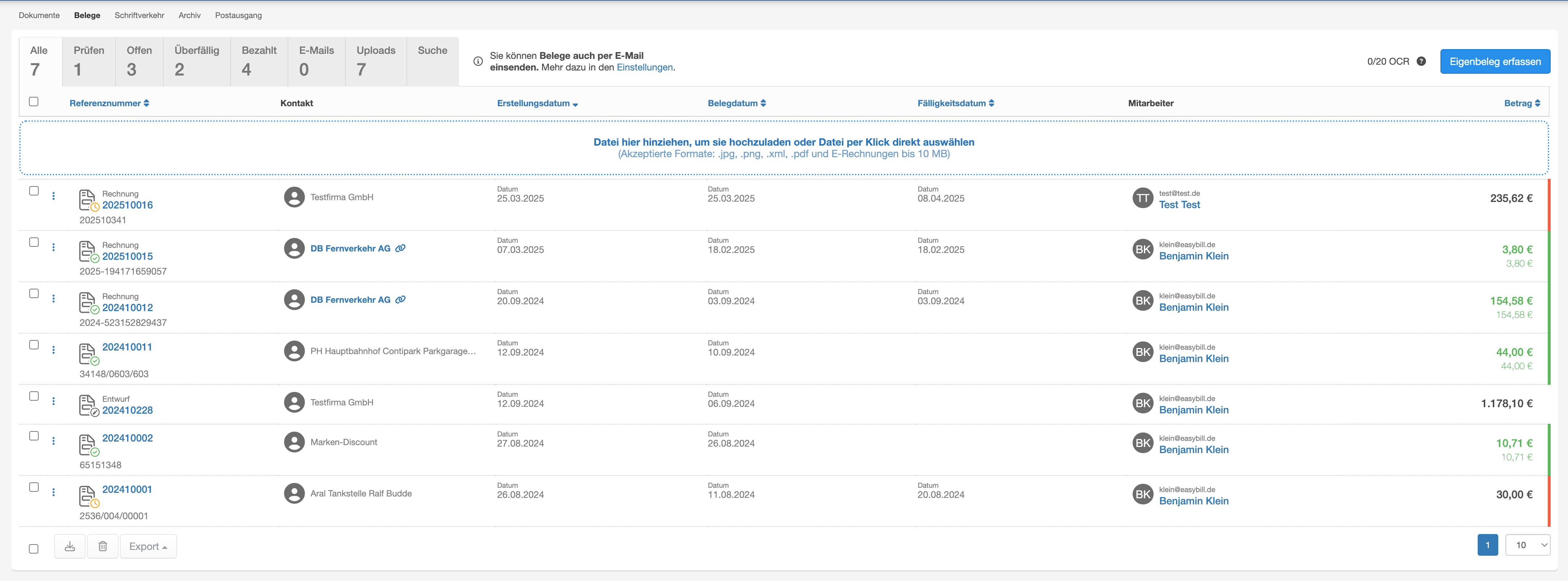Click the TT avatar for Test Test
1568x581 pixels.
tap(1142, 198)
